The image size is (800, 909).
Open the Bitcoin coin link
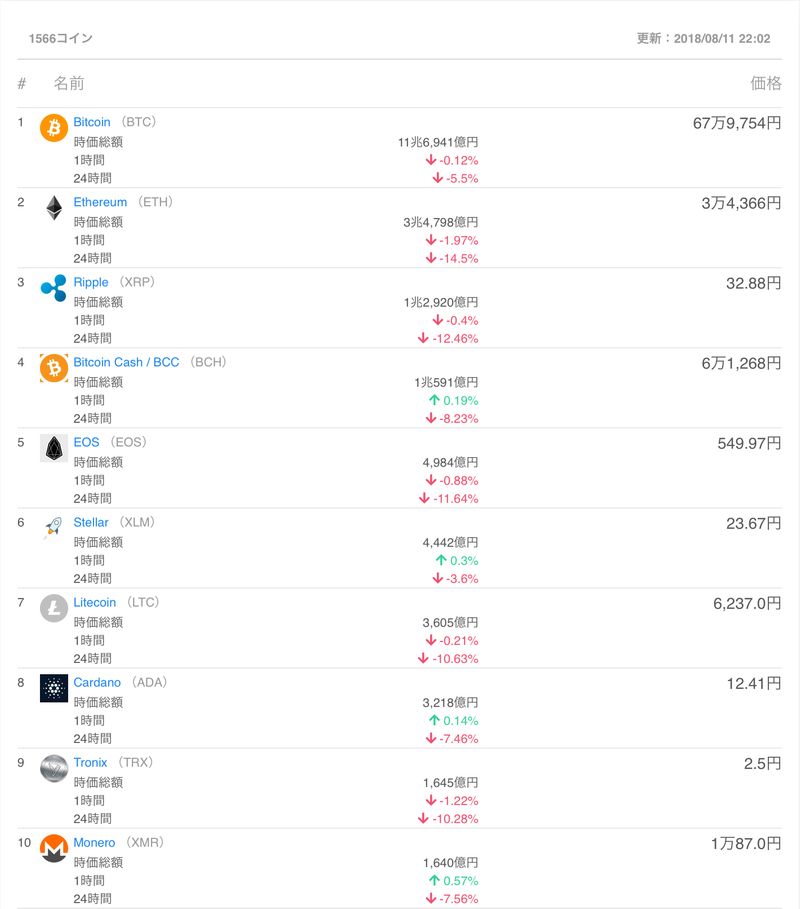tap(92, 122)
